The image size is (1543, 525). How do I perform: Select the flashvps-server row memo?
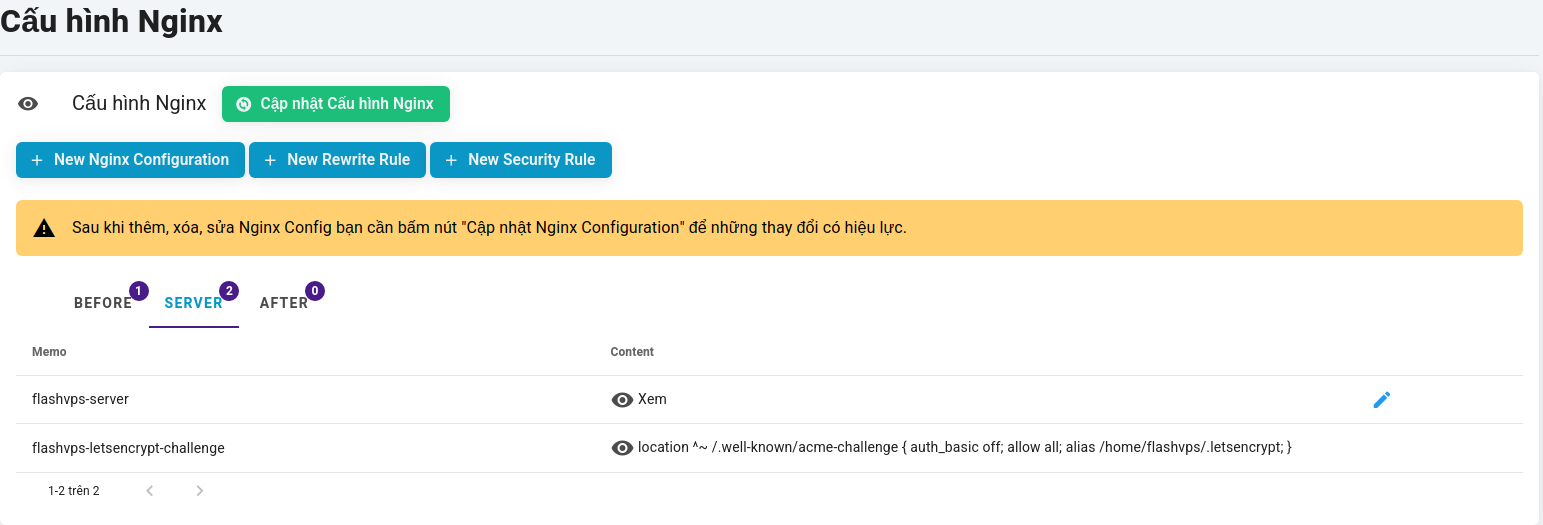pos(80,399)
